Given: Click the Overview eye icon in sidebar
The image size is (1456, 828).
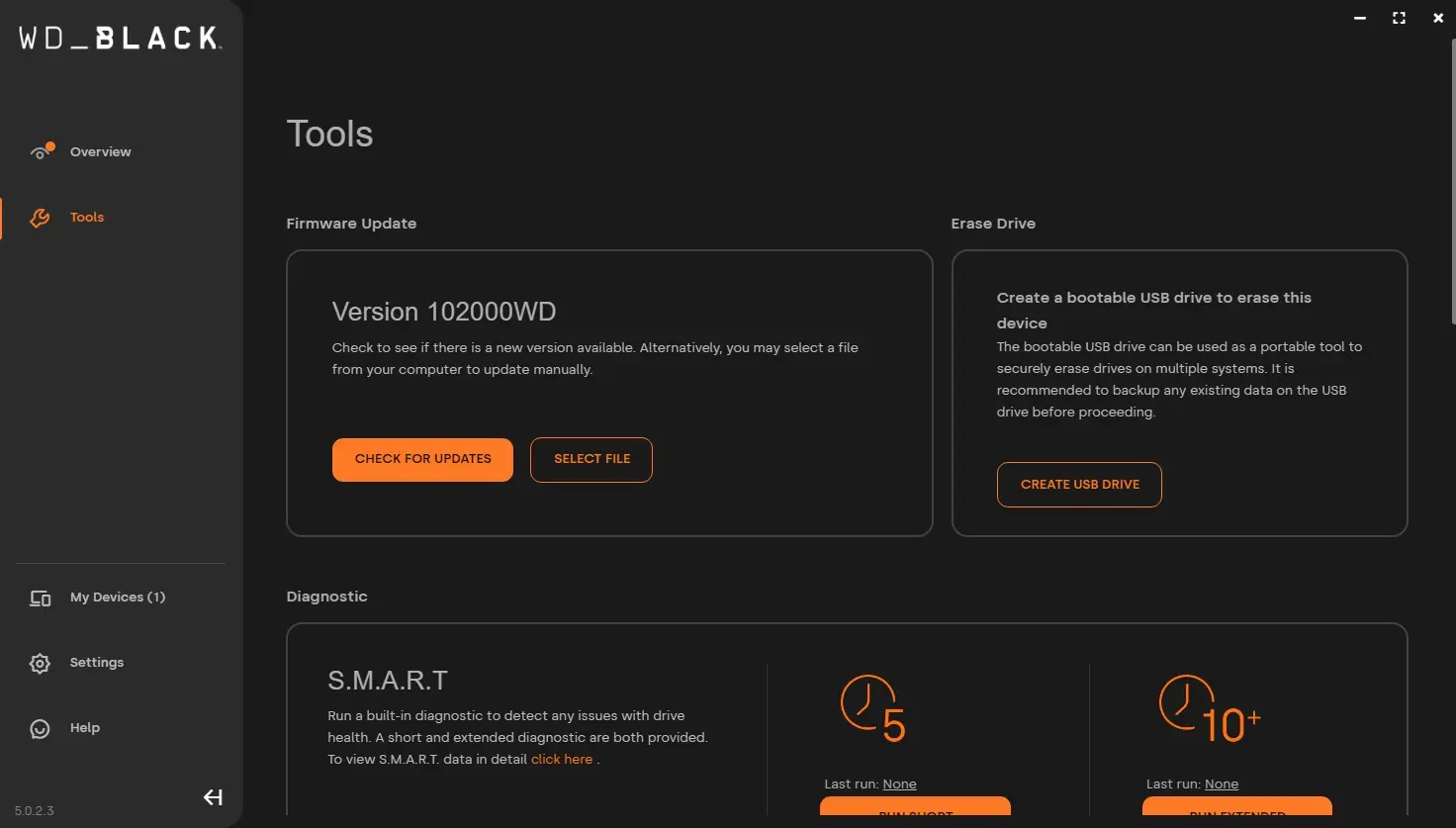Looking at the screenshot, I should pyautogui.click(x=41, y=152).
